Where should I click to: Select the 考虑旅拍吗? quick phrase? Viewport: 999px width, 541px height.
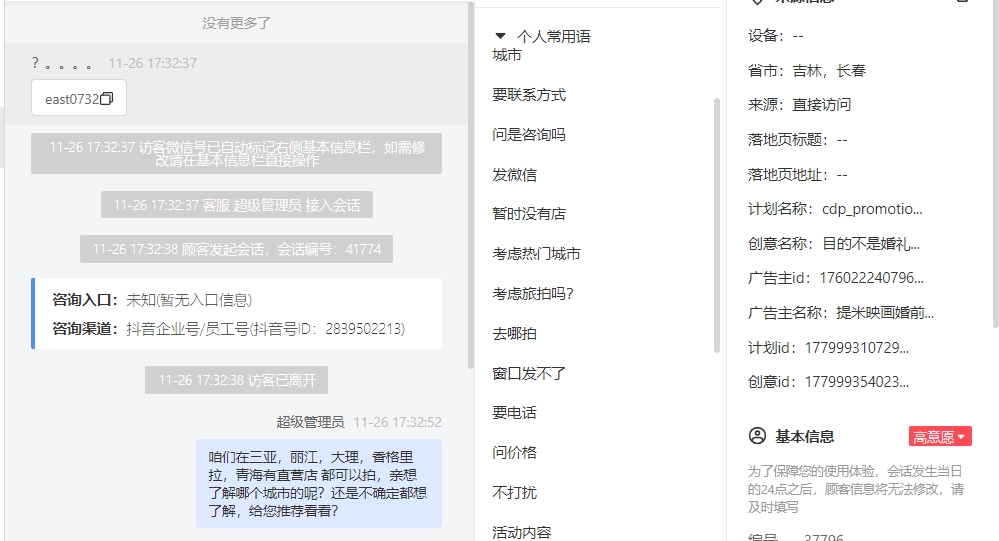pos(533,294)
